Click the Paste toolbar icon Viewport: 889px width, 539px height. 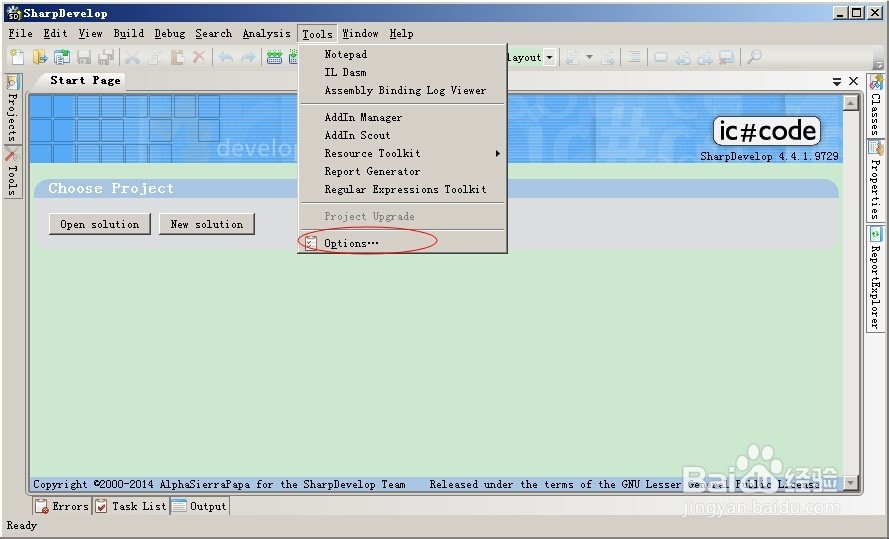177,57
